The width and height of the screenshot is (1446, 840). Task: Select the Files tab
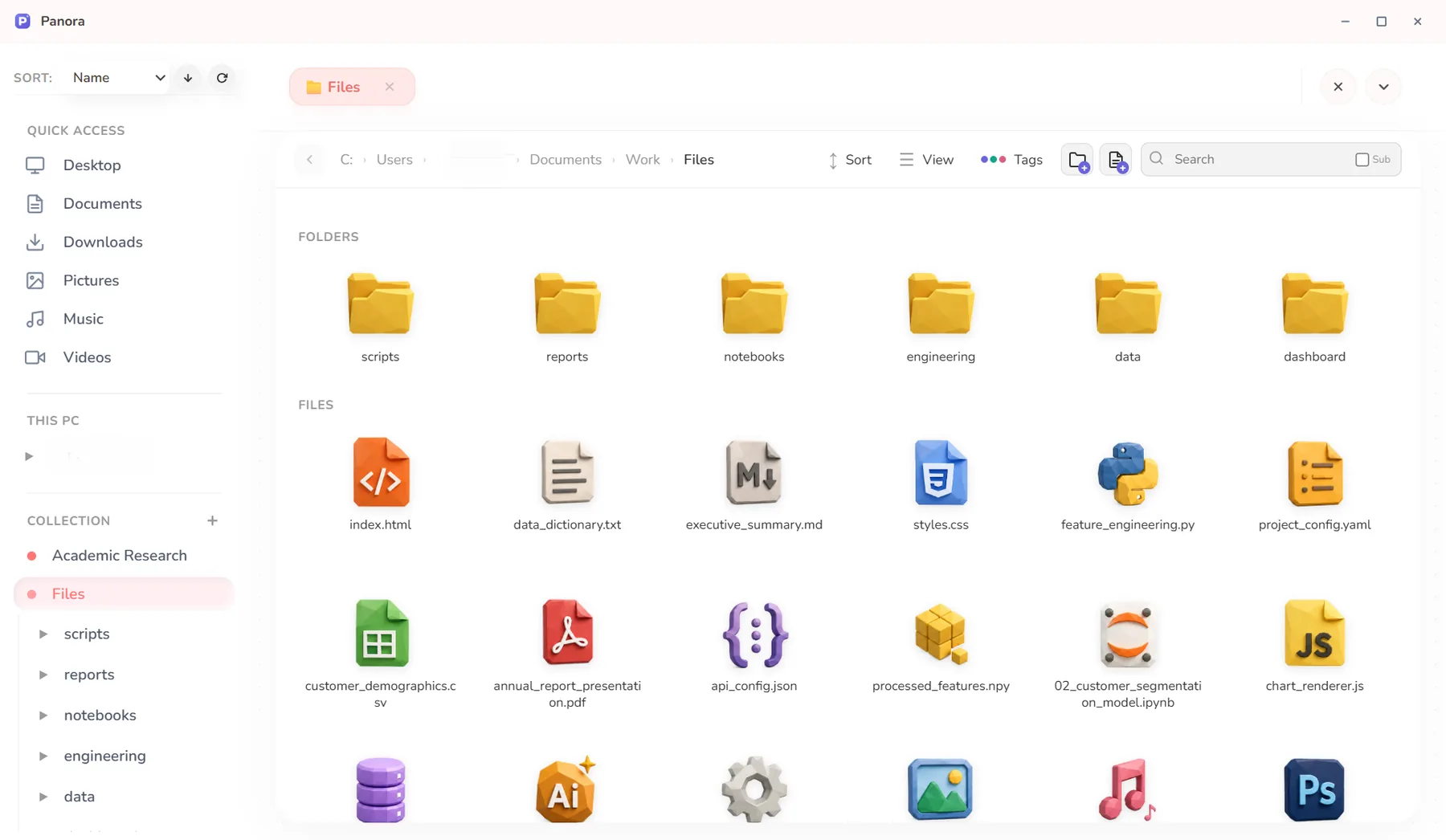pos(352,87)
